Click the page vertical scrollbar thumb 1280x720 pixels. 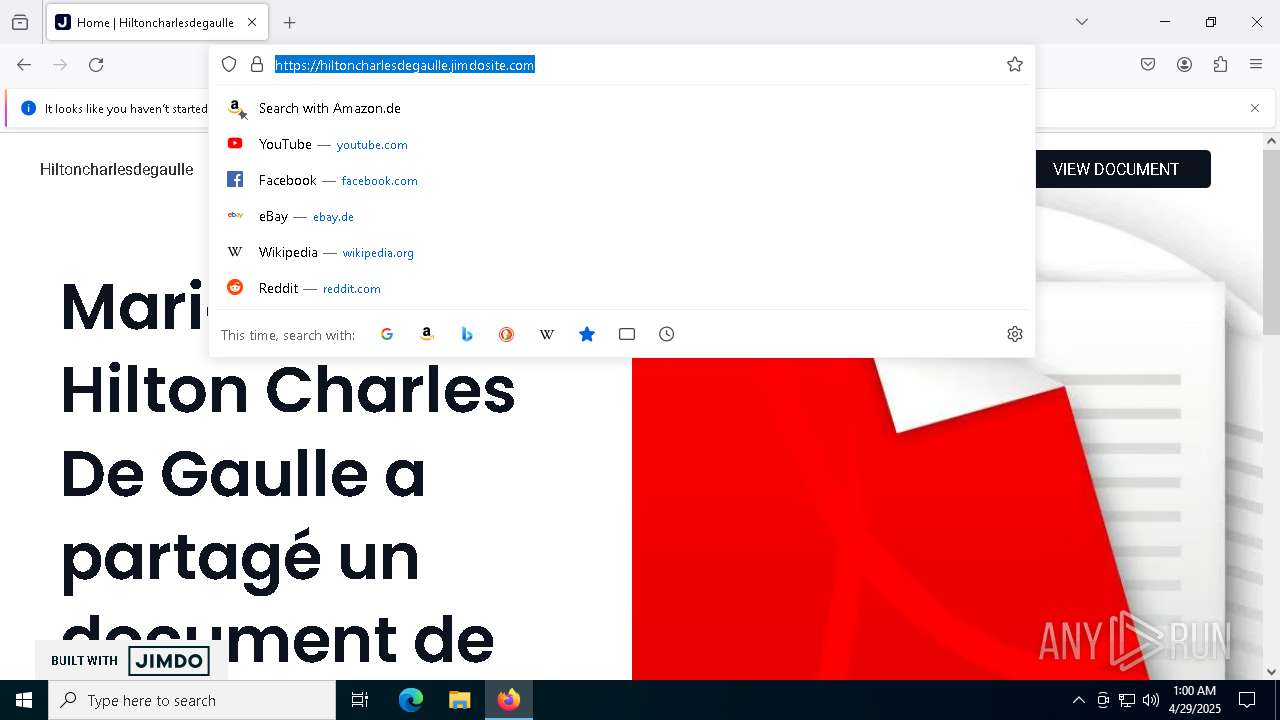tap(1271, 242)
